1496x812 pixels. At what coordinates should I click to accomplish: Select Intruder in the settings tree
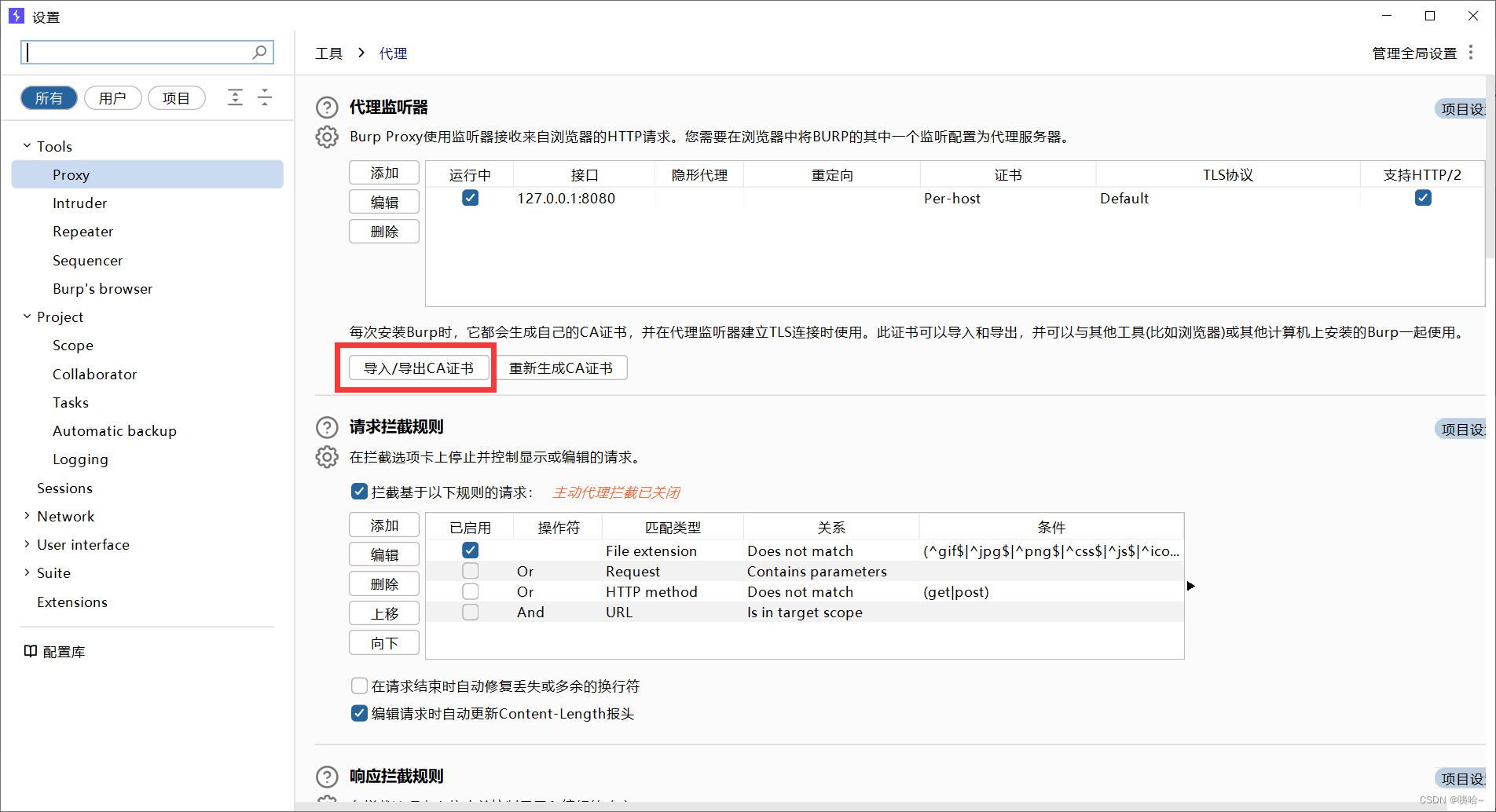(79, 203)
